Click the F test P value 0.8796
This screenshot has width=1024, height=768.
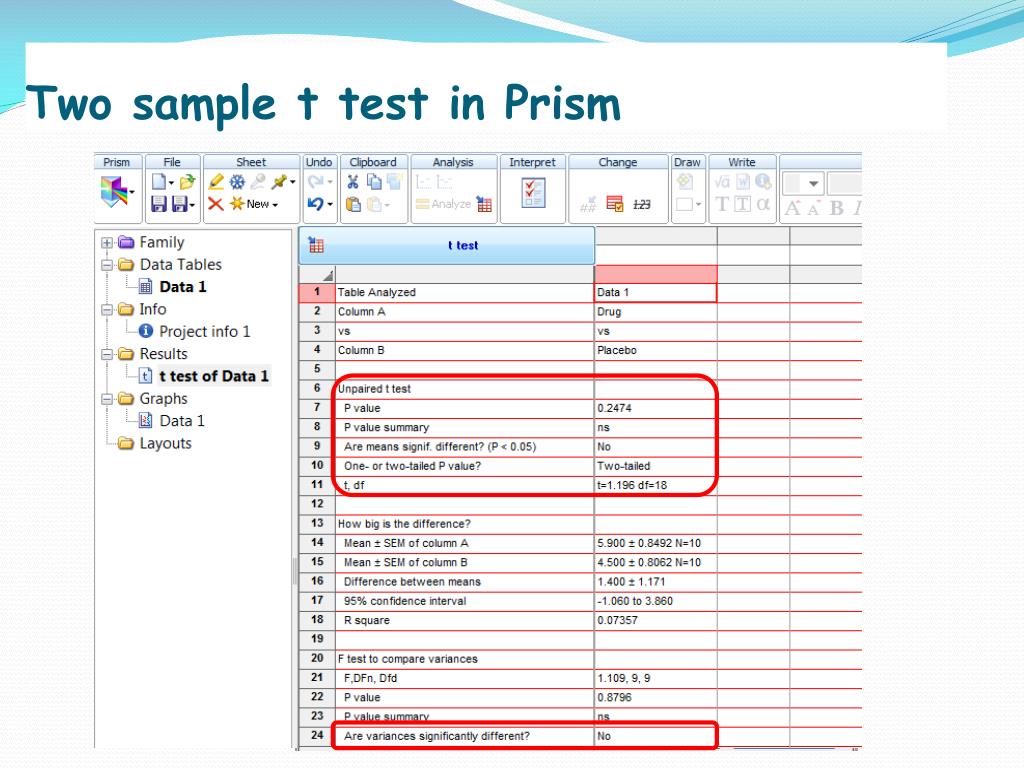point(656,697)
